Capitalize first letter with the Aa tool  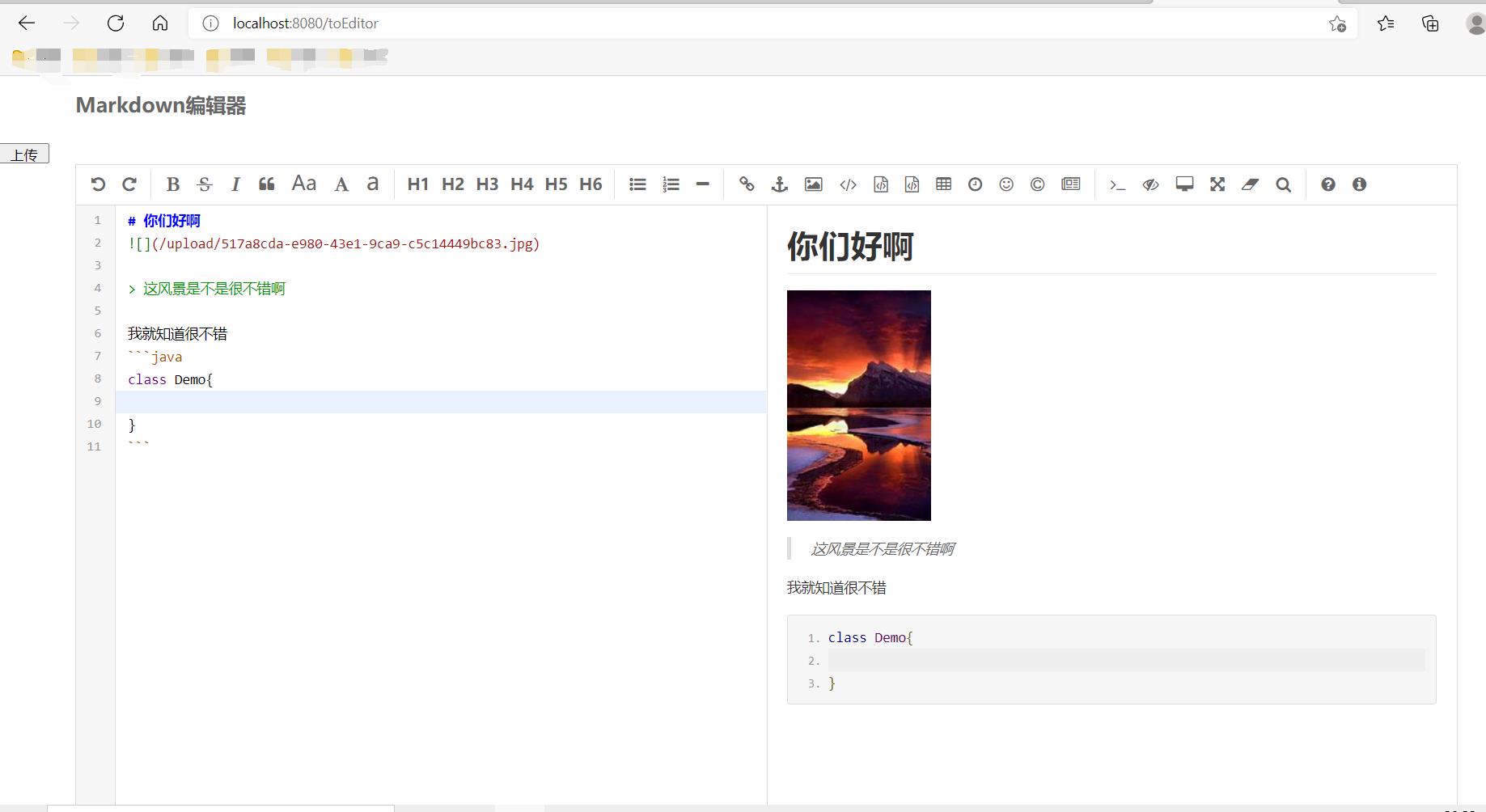point(304,184)
